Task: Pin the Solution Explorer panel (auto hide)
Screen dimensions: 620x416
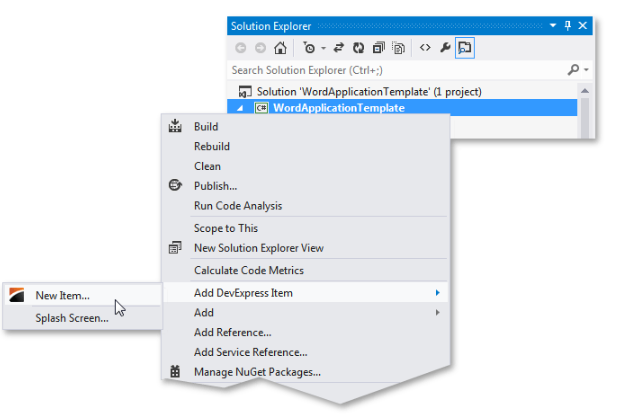Action: pos(567,26)
